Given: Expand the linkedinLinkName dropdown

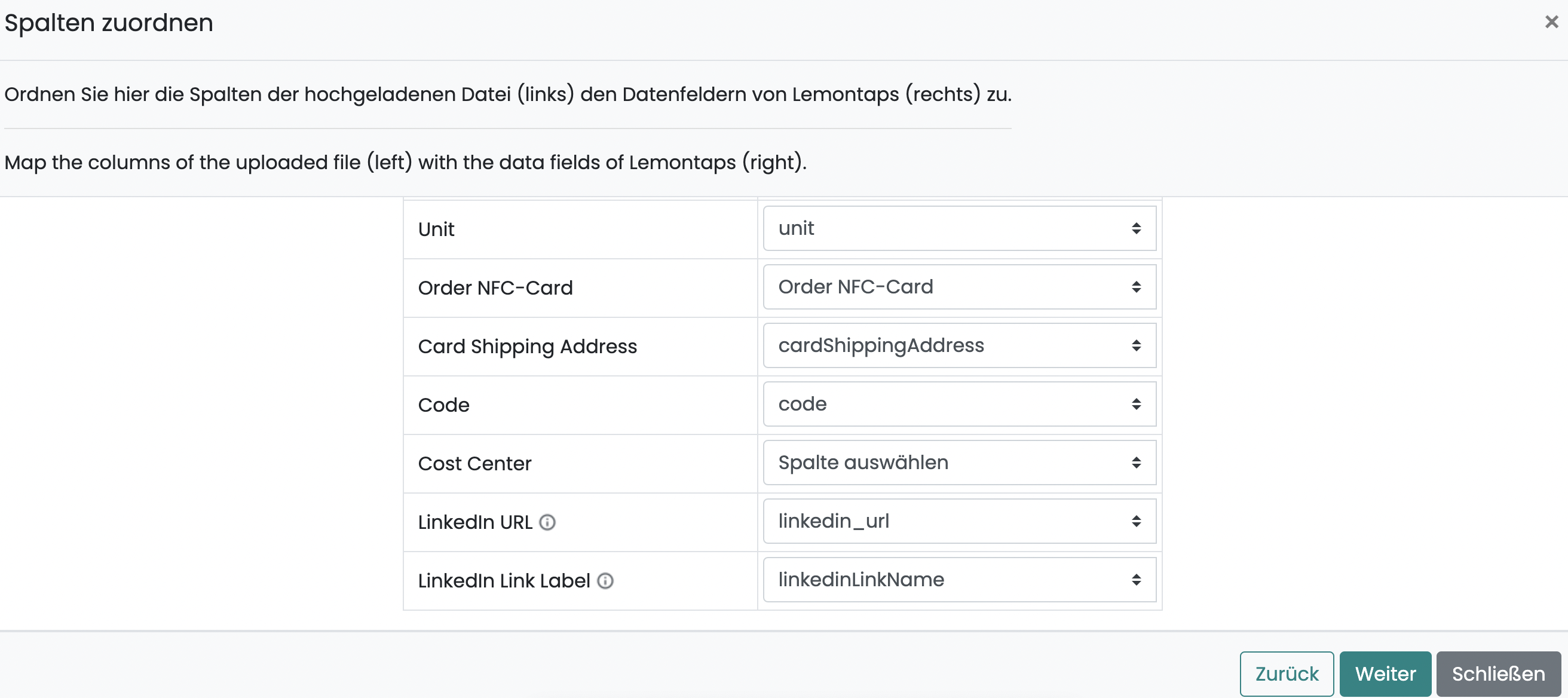Looking at the screenshot, I should click(959, 579).
